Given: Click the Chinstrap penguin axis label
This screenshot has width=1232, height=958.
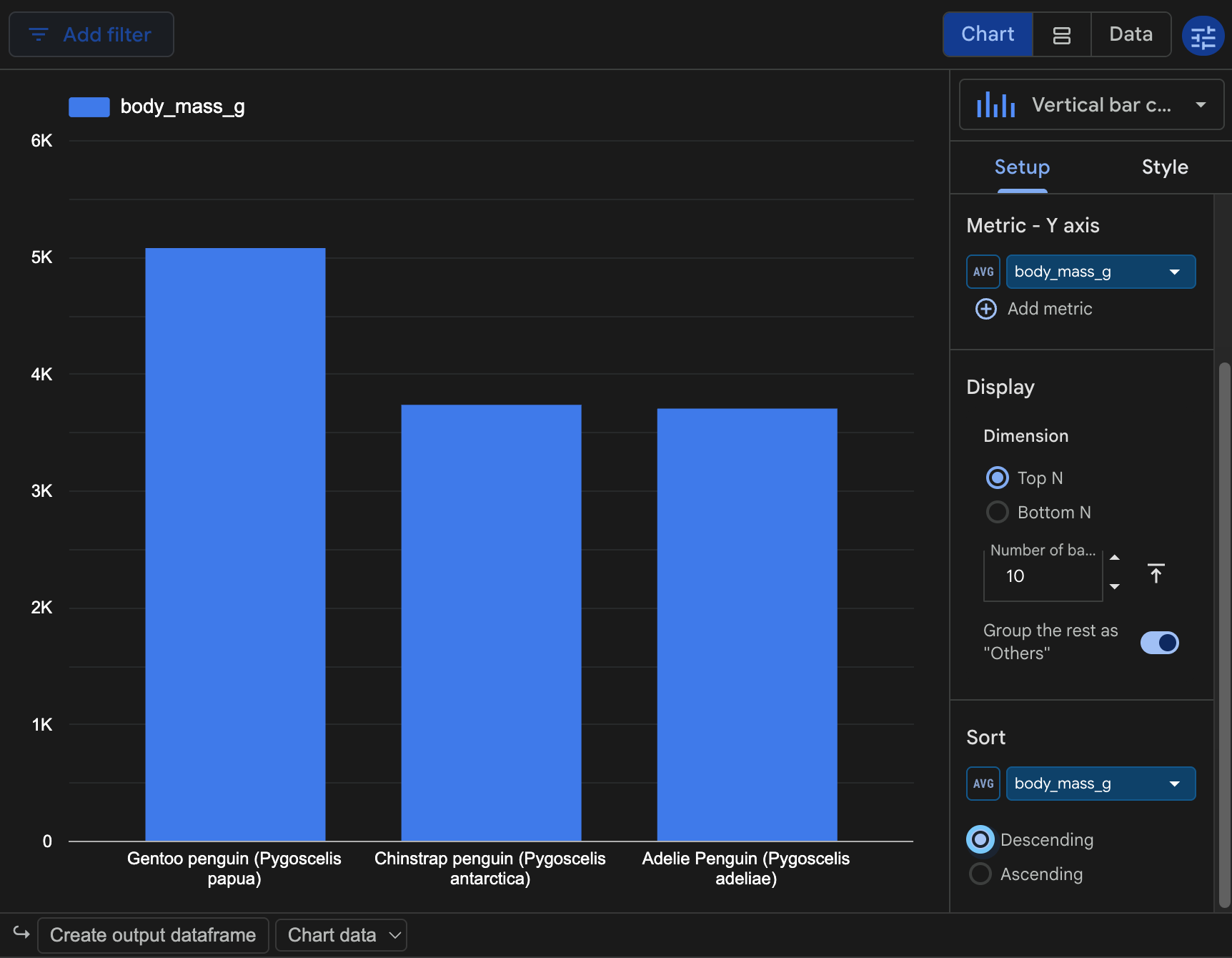Looking at the screenshot, I should point(490,868).
